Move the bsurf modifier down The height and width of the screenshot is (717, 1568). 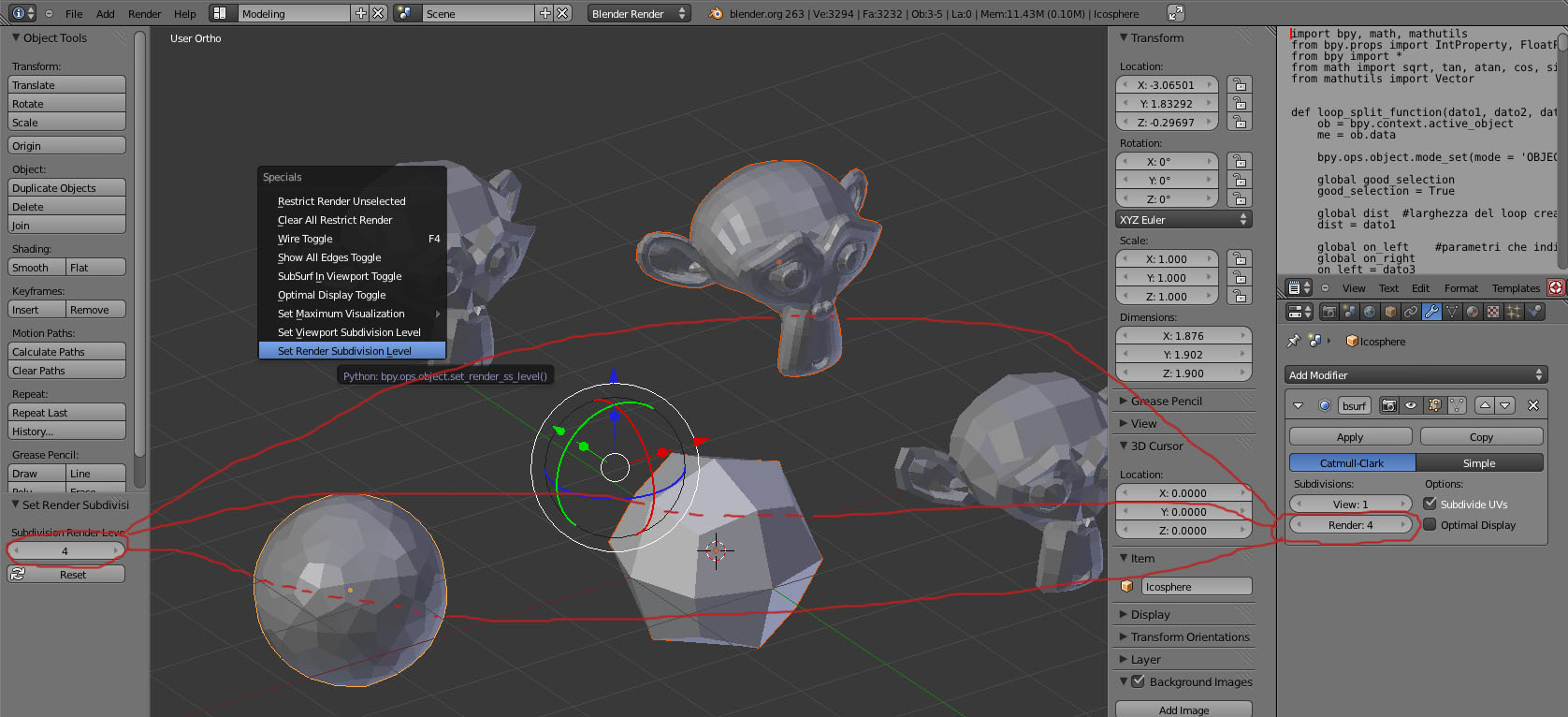(x=1505, y=405)
